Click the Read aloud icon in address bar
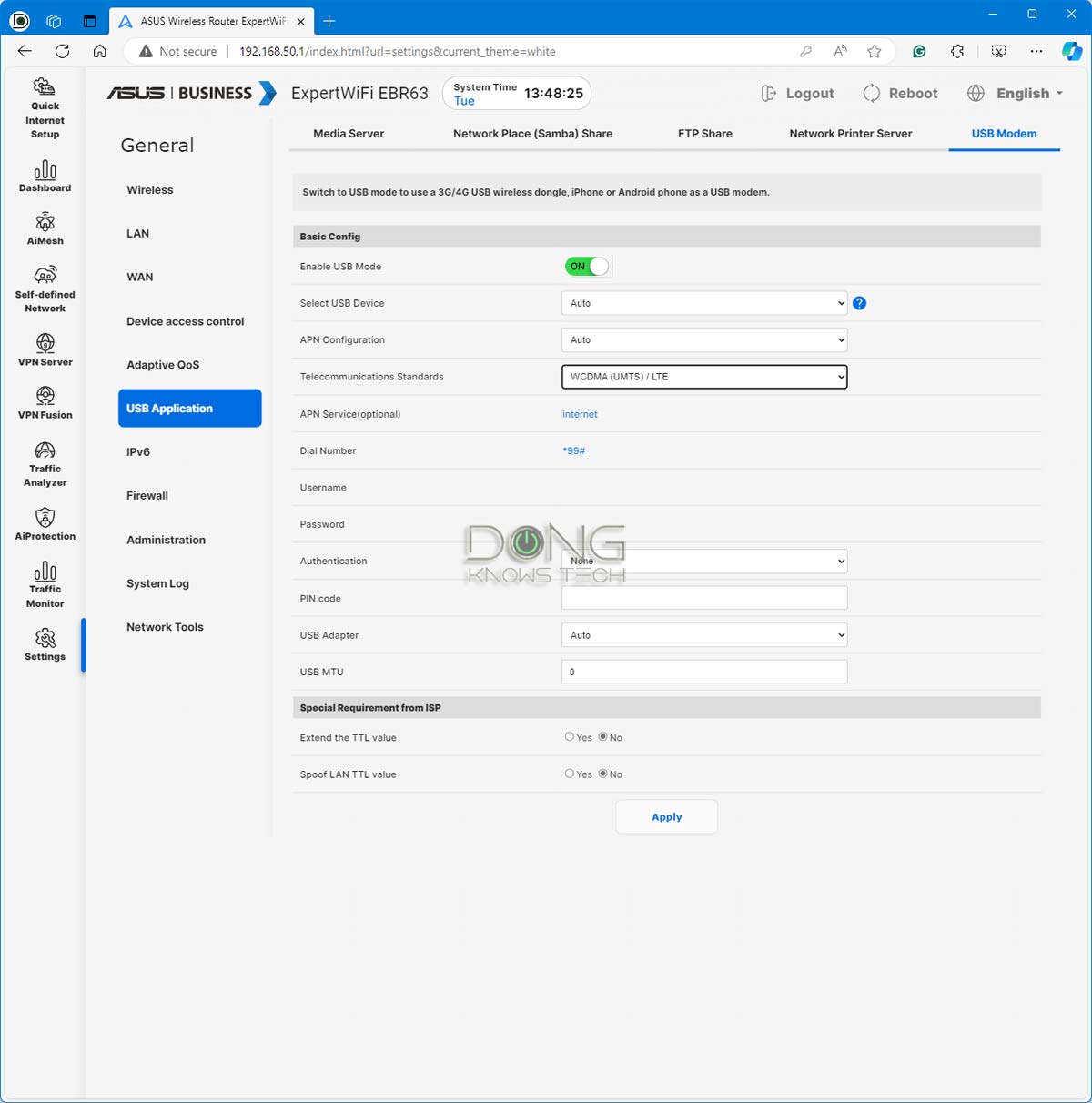Viewport: 1092px width, 1103px height. pyautogui.click(x=840, y=51)
